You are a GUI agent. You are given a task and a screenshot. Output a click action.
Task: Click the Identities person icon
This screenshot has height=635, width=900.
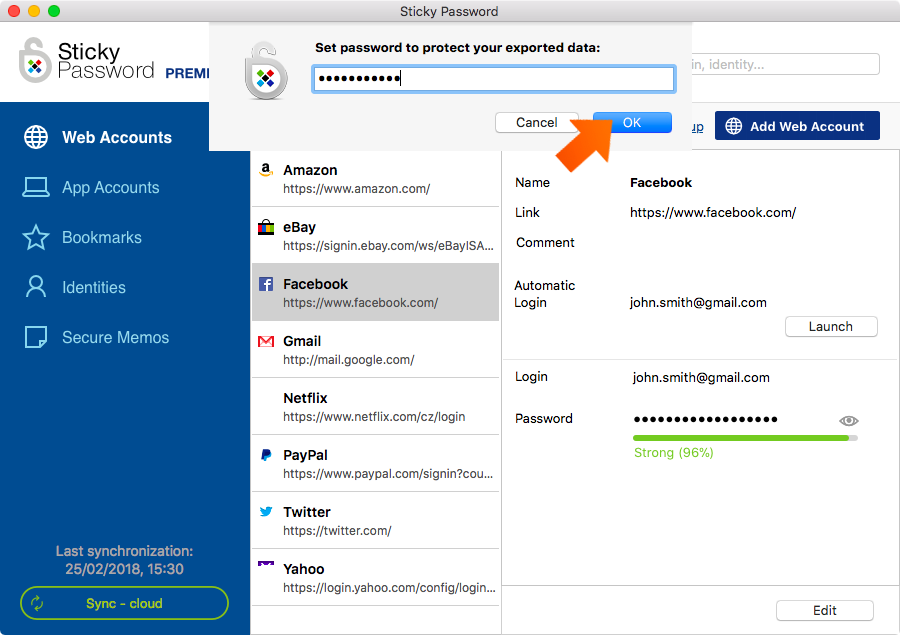coord(36,286)
